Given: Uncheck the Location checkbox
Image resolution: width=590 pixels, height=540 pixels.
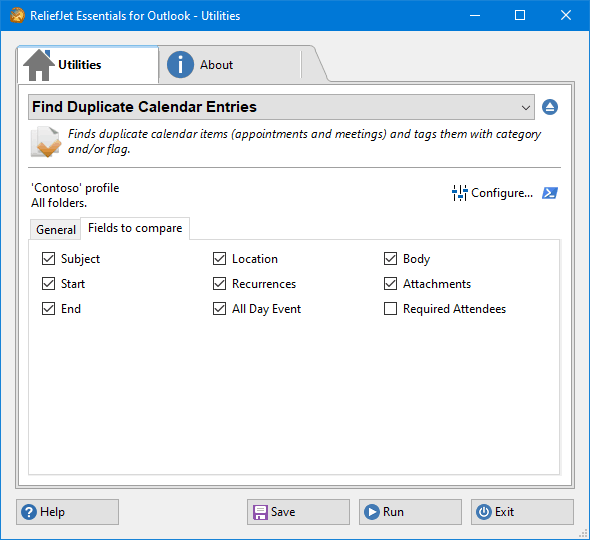Looking at the screenshot, I should pos(219,259).
